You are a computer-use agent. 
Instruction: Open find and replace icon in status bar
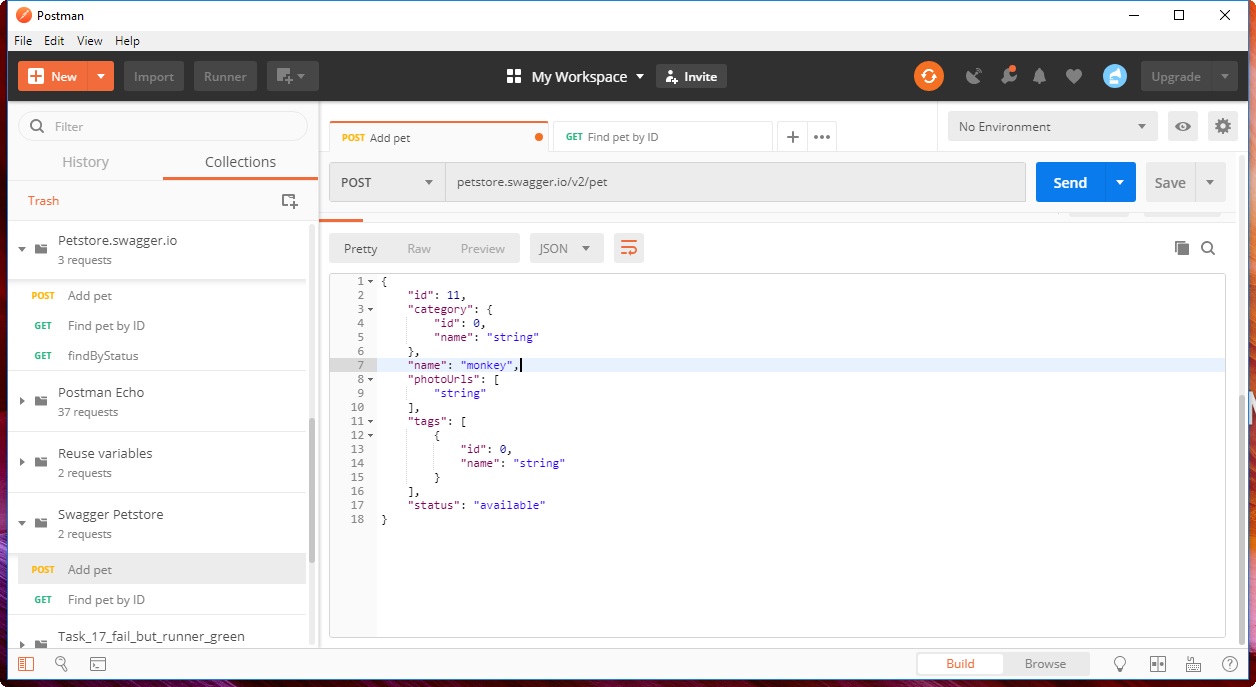click(61, 664)
